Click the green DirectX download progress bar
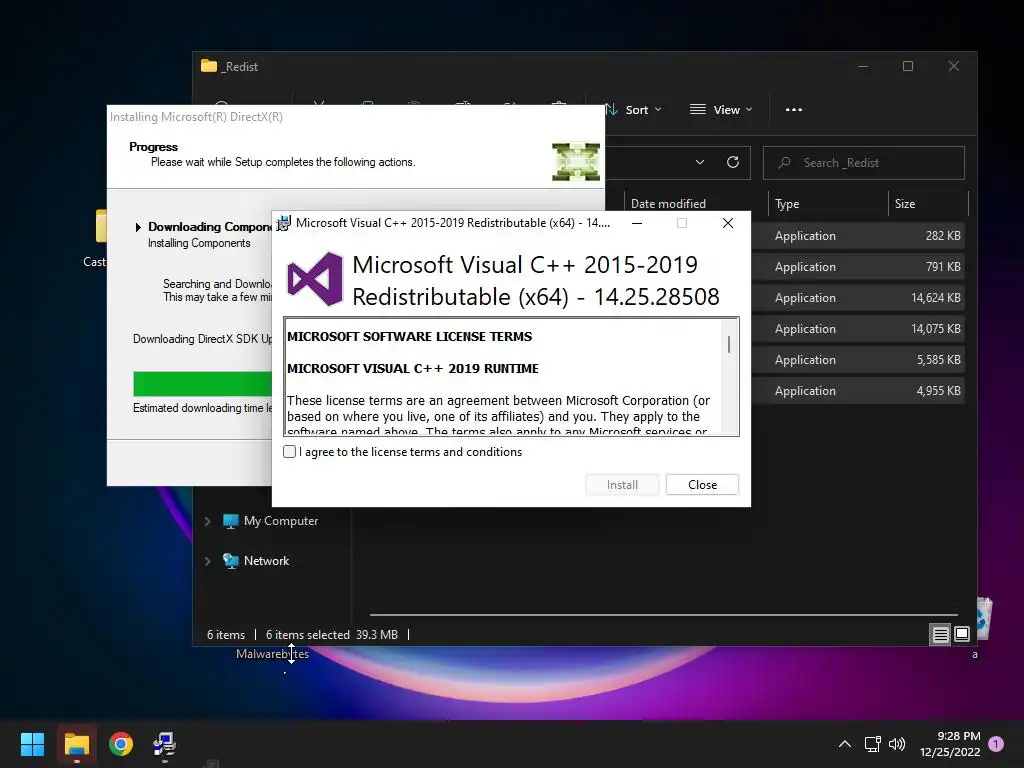 (x=202, y=384)
